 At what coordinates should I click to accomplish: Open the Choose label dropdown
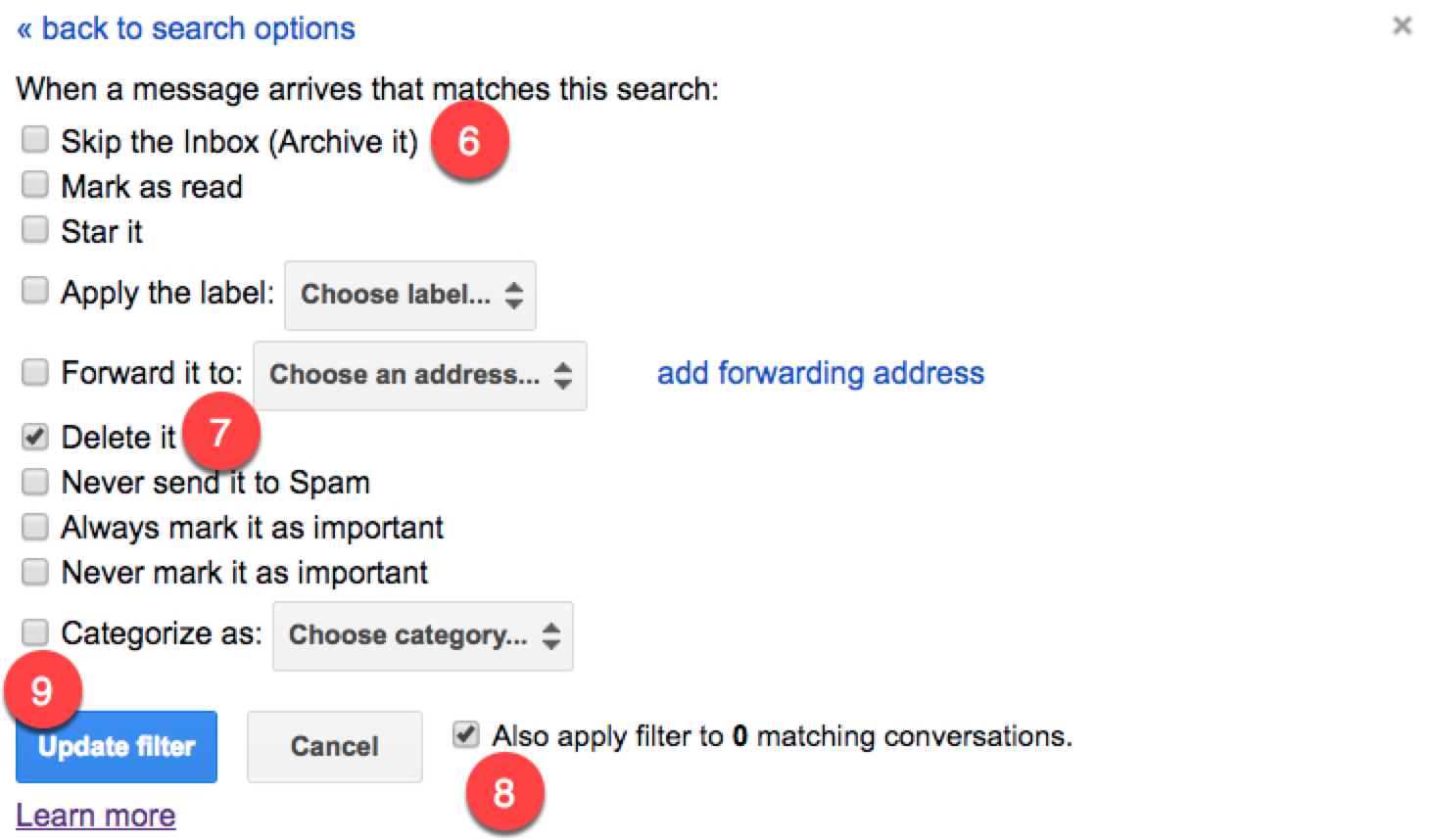(x=410, y=295)
